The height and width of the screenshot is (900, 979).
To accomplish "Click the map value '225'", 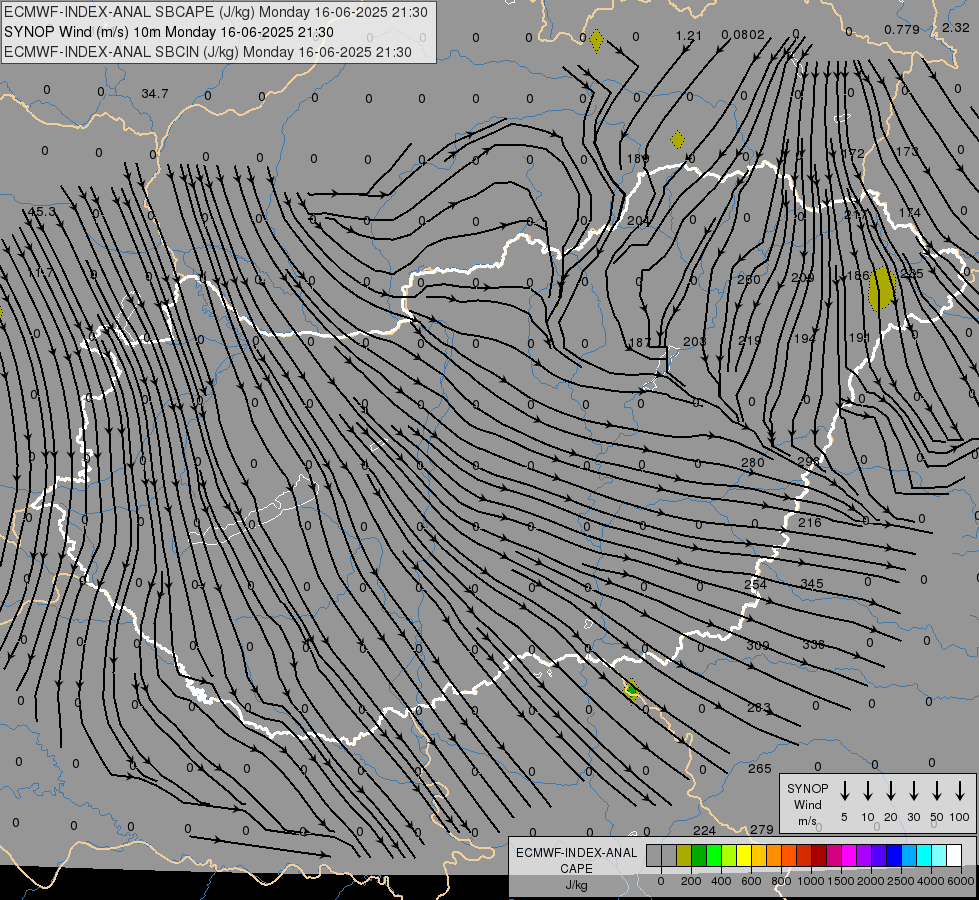I will click(x=912, y=274).
